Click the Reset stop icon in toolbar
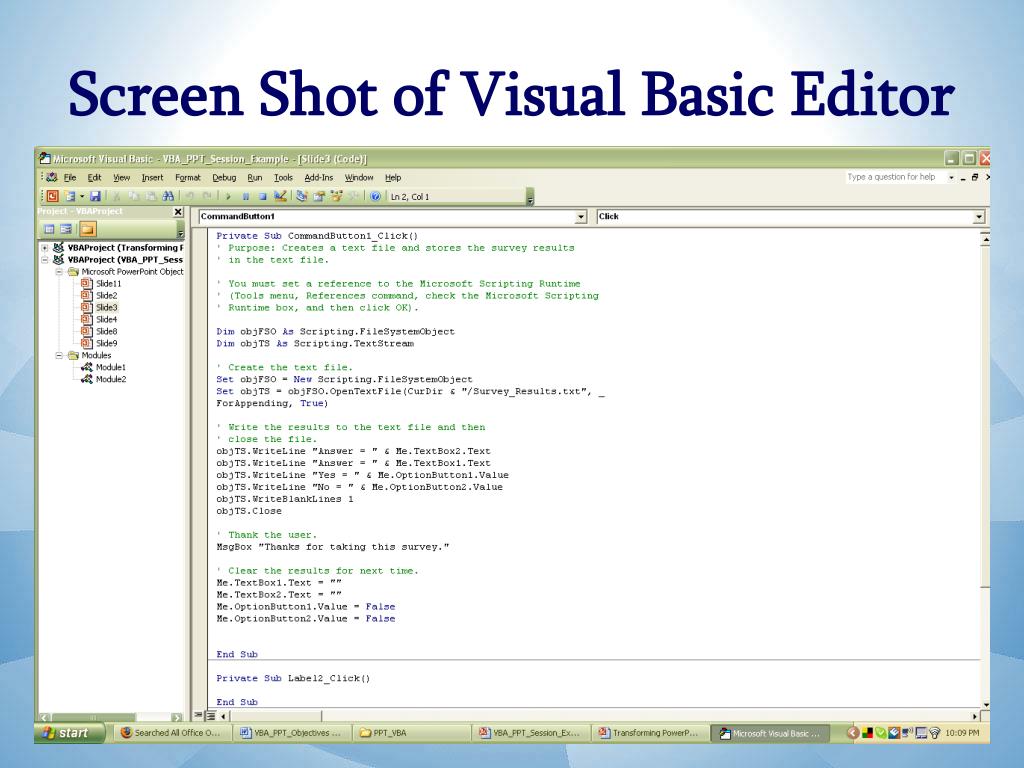 (262, 196)
